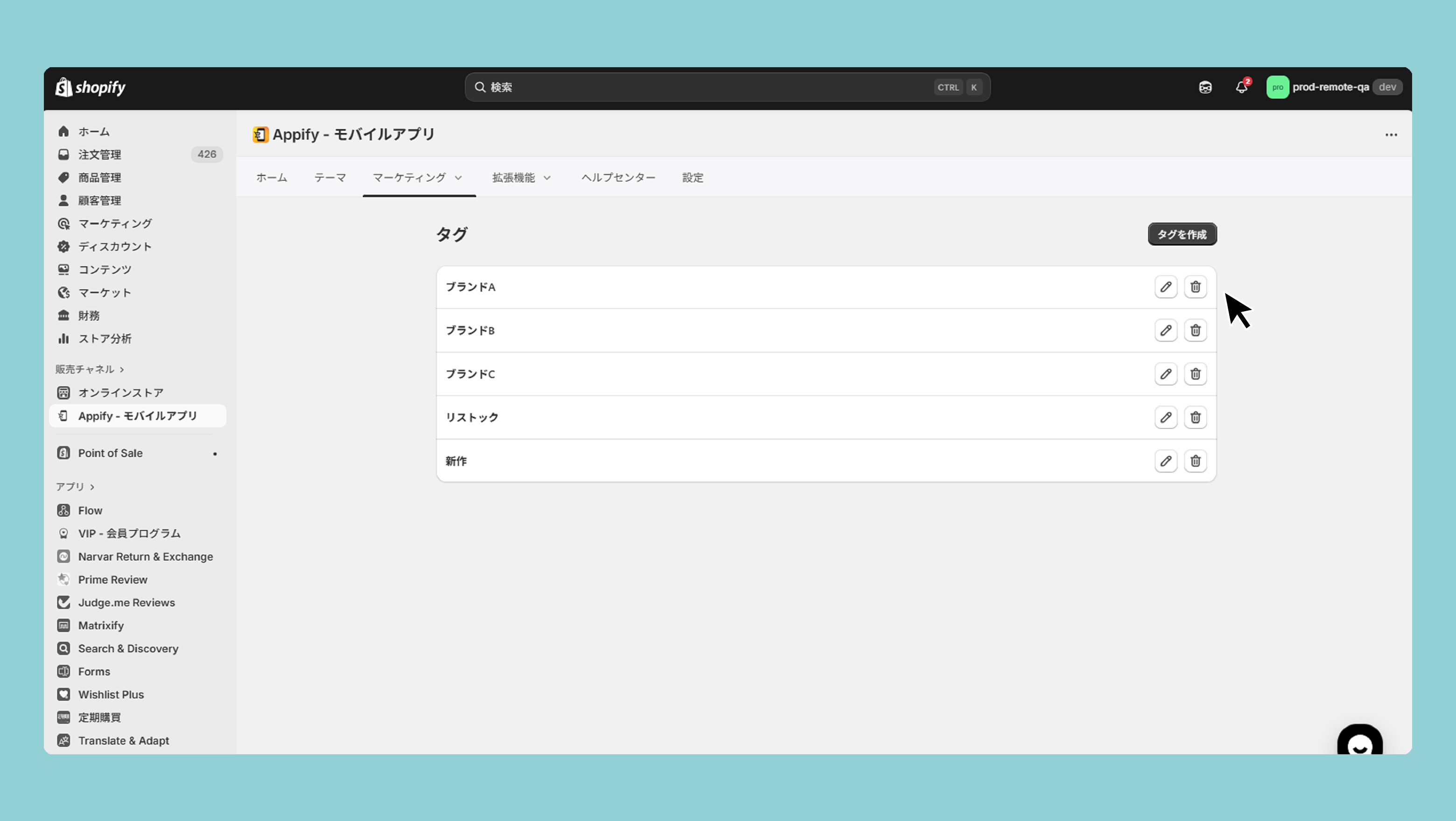The width and height of the screenshot is (1456, 821).
Task: Click the three-dot more actions icon
Action: click(1391, 134)
